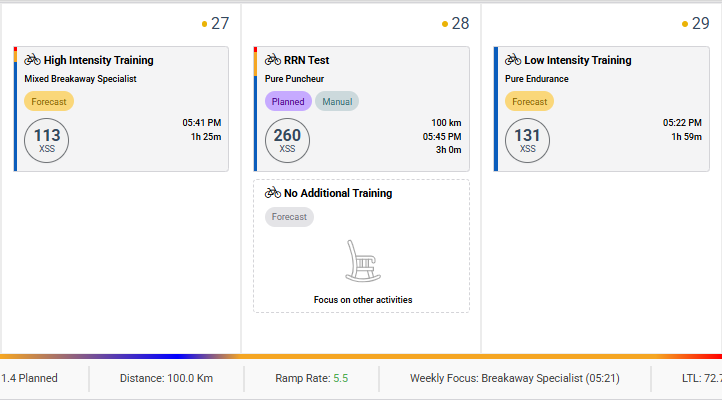This screenshot has height=400, width=722.
Task: Click Forecast badge on No Additional Training
Action: click(x=289, y=216)
